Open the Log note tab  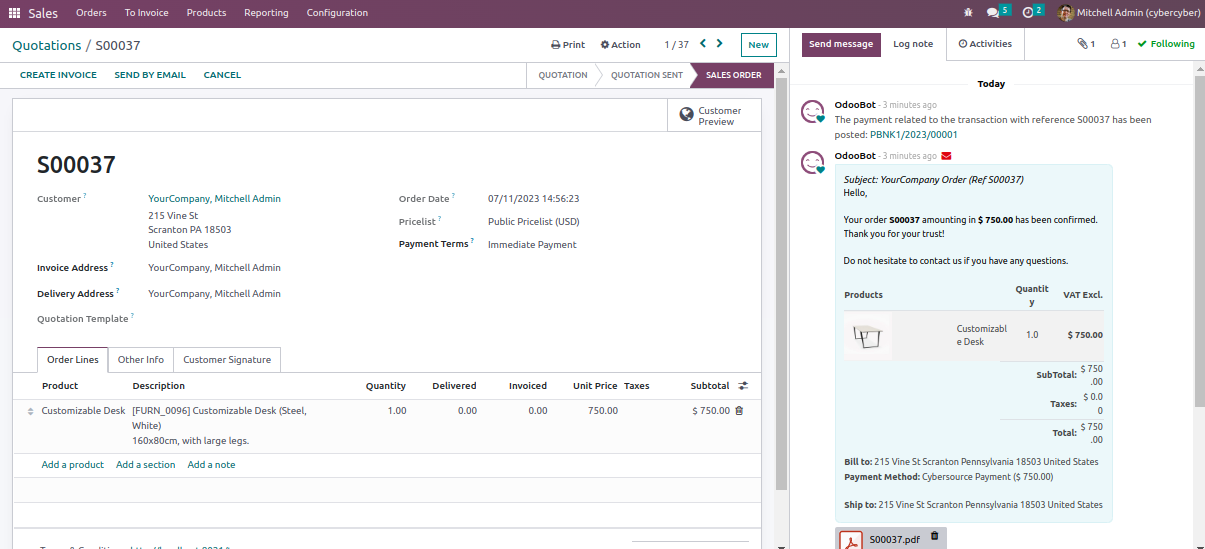pyautogui.click(x=913, y=44)
